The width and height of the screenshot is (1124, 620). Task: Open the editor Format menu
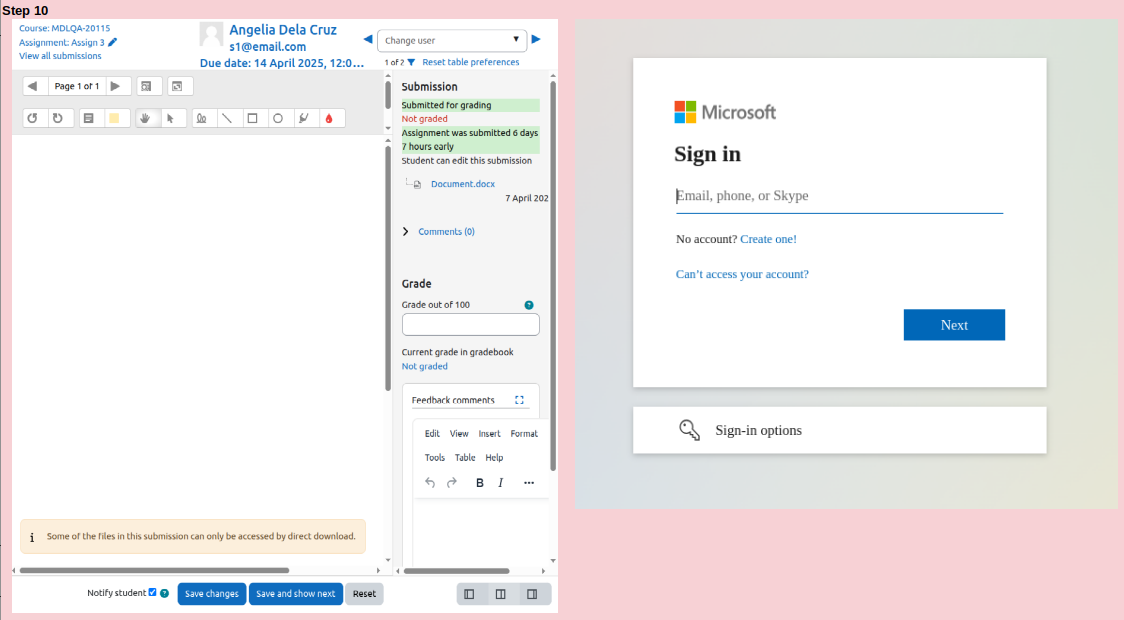tap(524, 434)
